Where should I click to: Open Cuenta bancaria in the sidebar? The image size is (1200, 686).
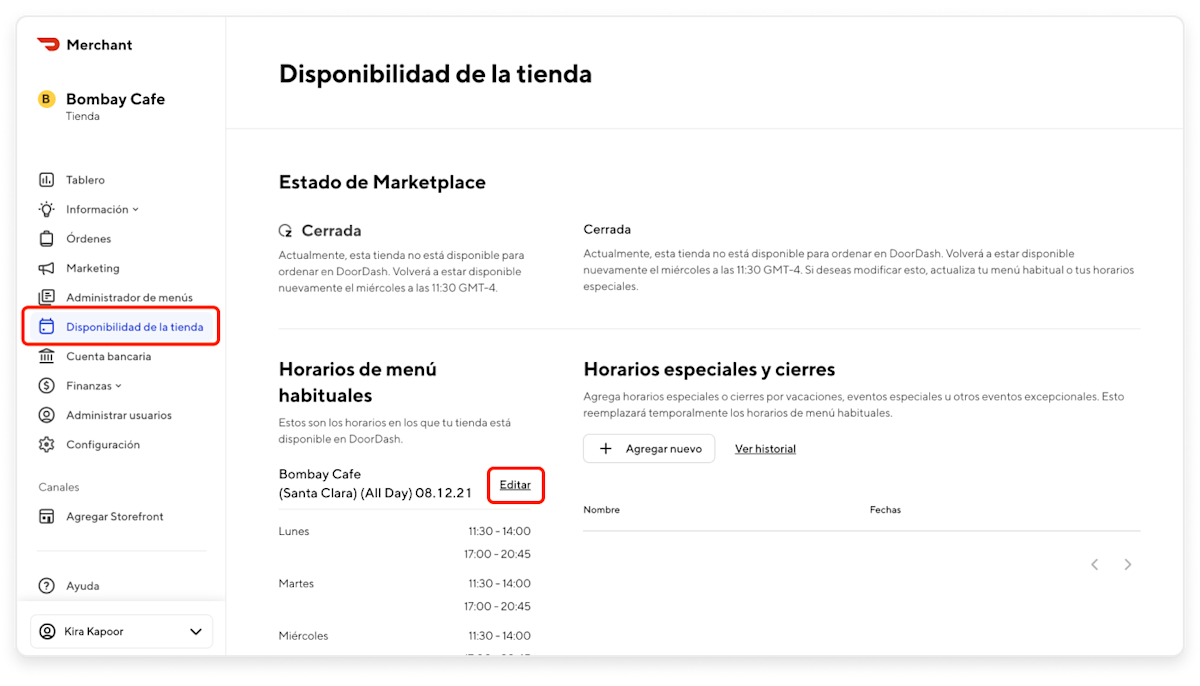tap(109, 356)
